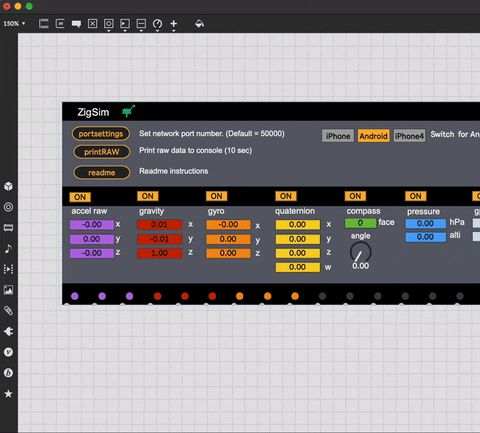
Task: Open the cube Objects browser in sidebar
Action: click(8, 186)
